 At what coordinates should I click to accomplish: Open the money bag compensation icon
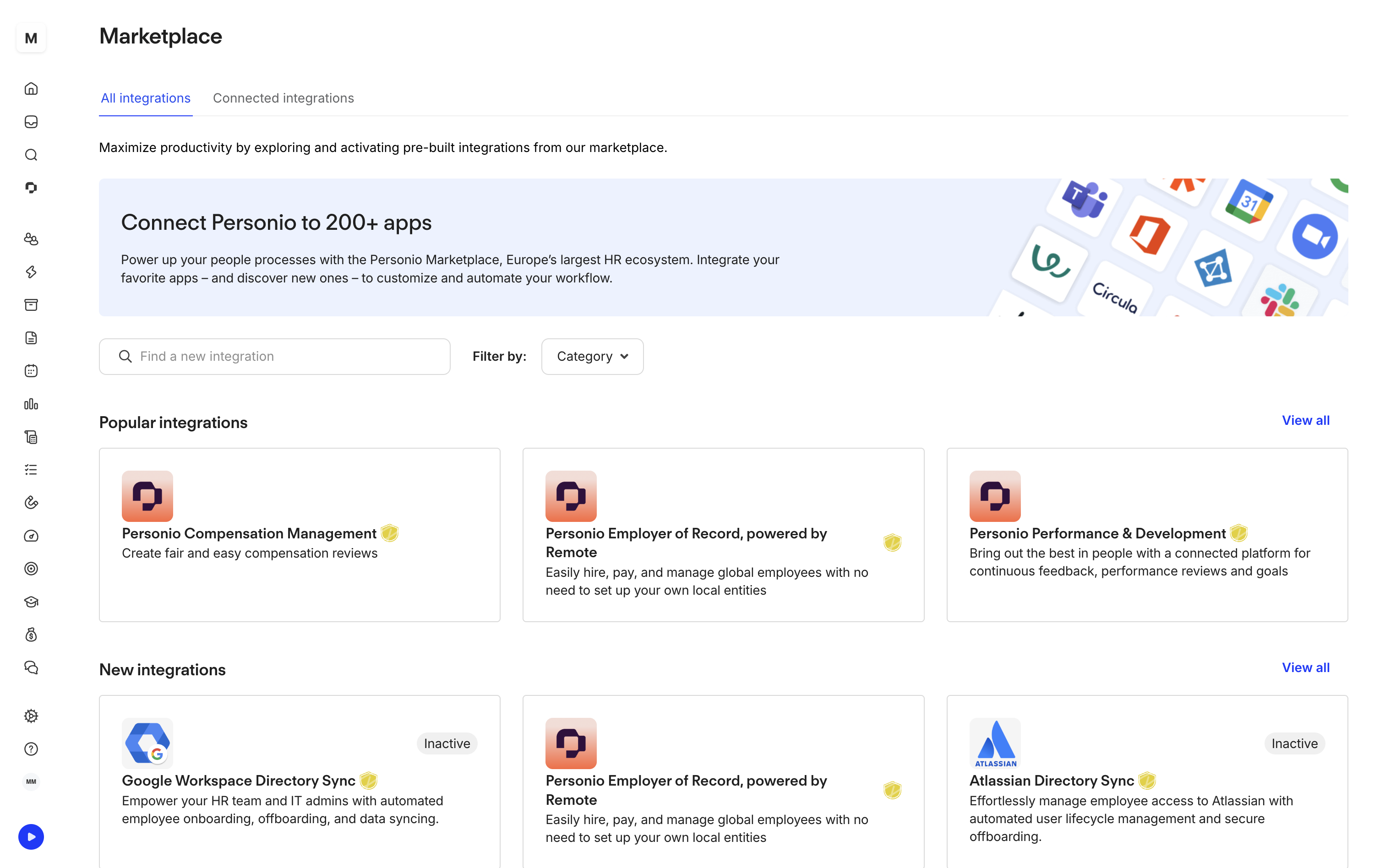31,635
